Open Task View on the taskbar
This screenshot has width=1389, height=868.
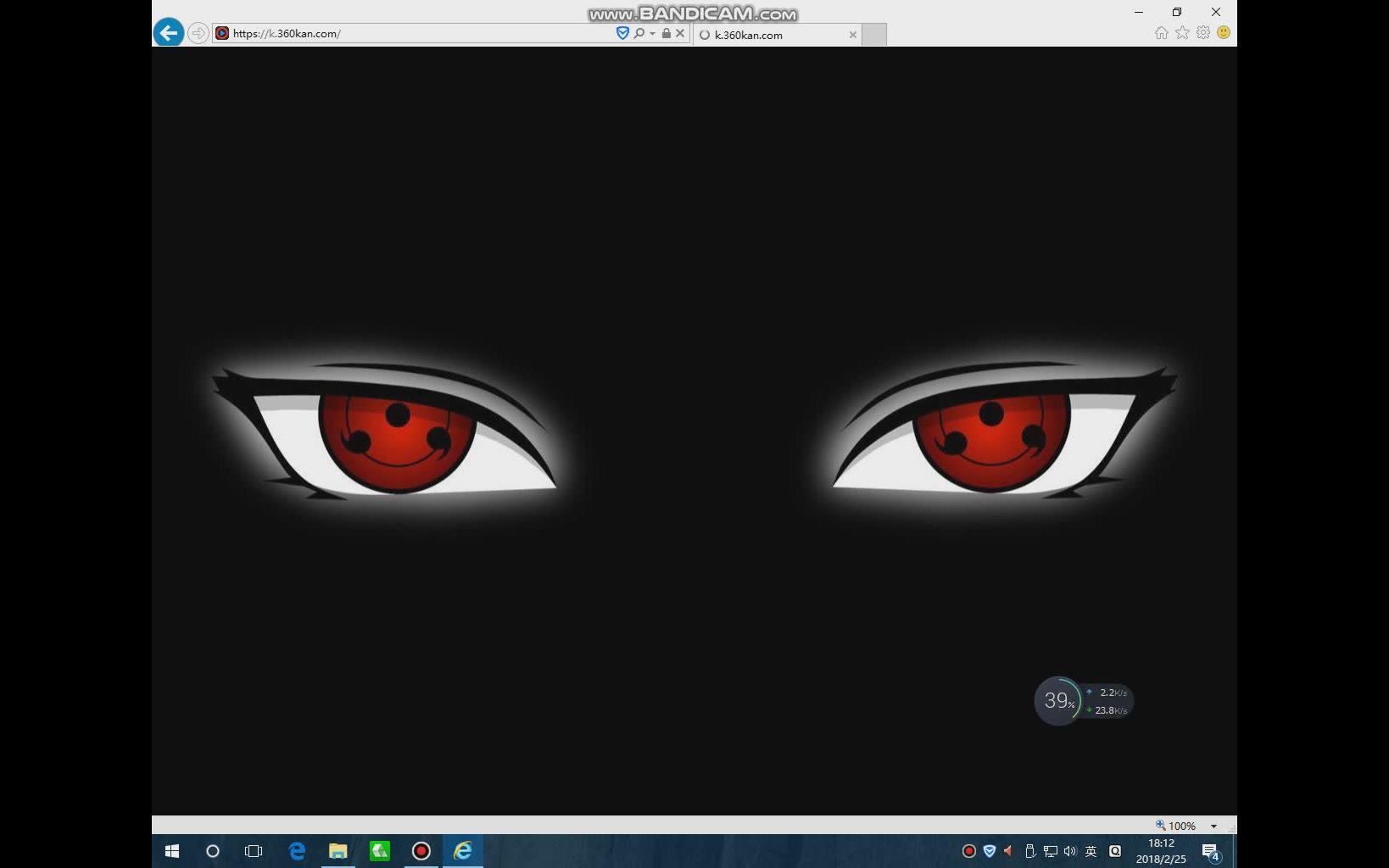click(254, 851)
